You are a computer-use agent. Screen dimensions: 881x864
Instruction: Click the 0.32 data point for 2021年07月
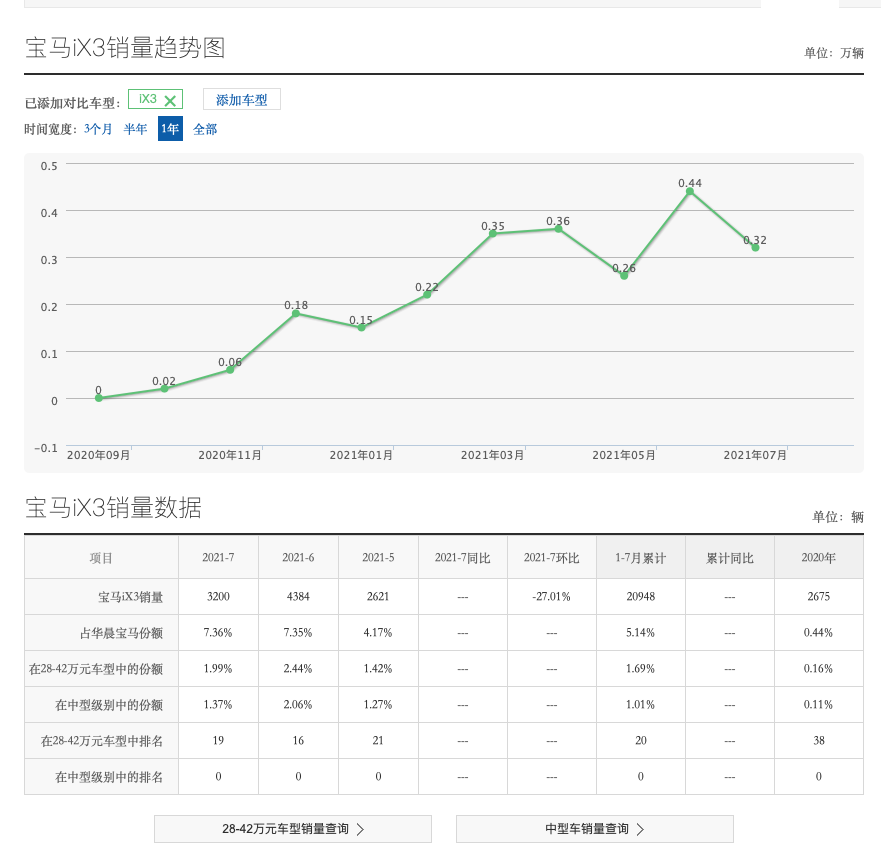755,248
